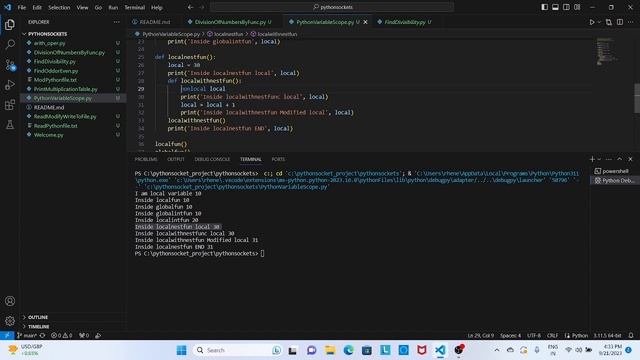Open the File menu

click(22, 7)
